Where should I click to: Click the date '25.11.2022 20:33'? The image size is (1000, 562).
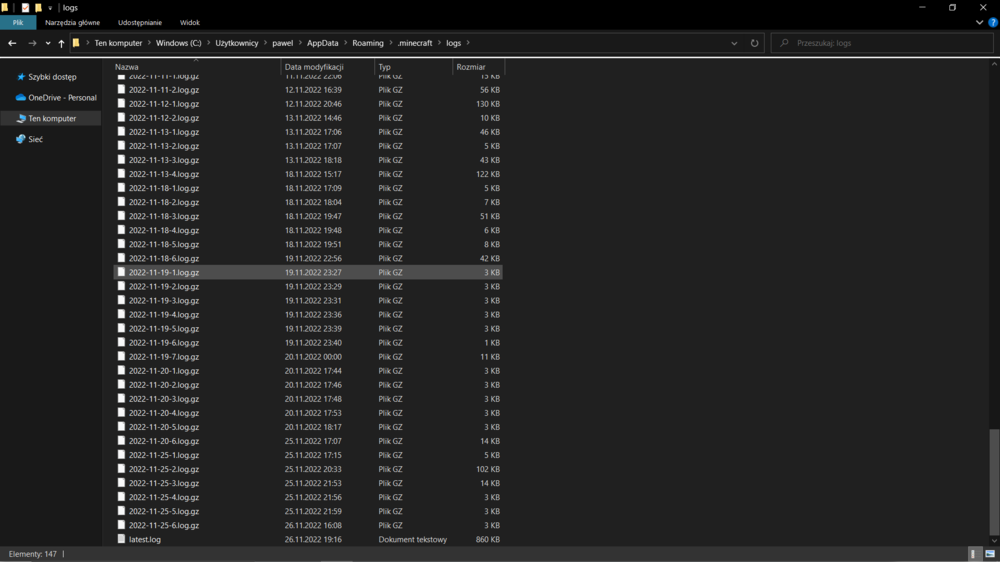313,469
